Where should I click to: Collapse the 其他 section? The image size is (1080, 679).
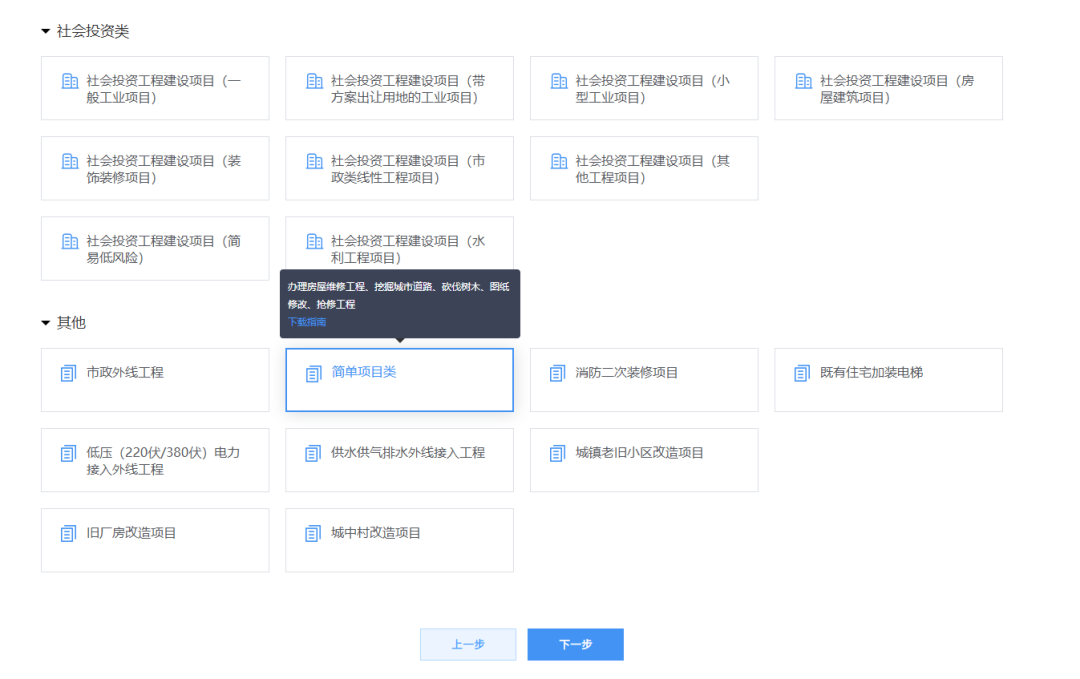point(46,323)
